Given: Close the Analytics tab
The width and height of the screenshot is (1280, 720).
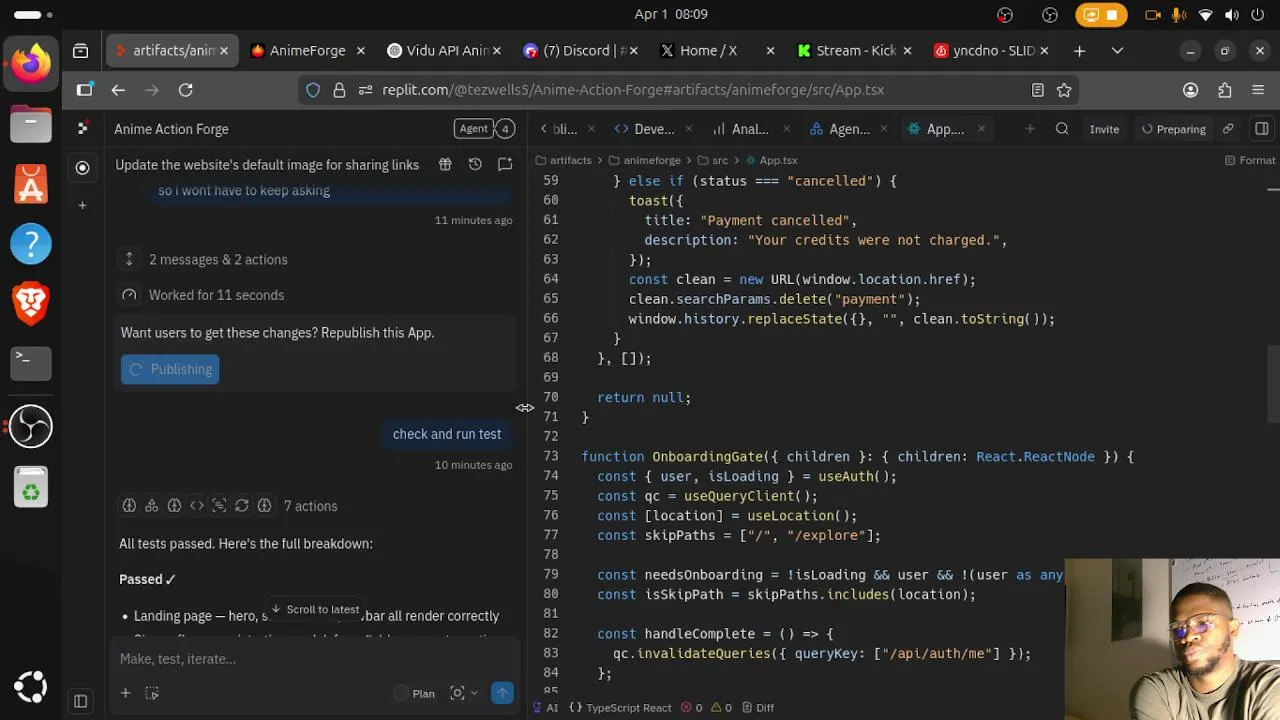Looking at the screenshot, I should coord(788,128).
